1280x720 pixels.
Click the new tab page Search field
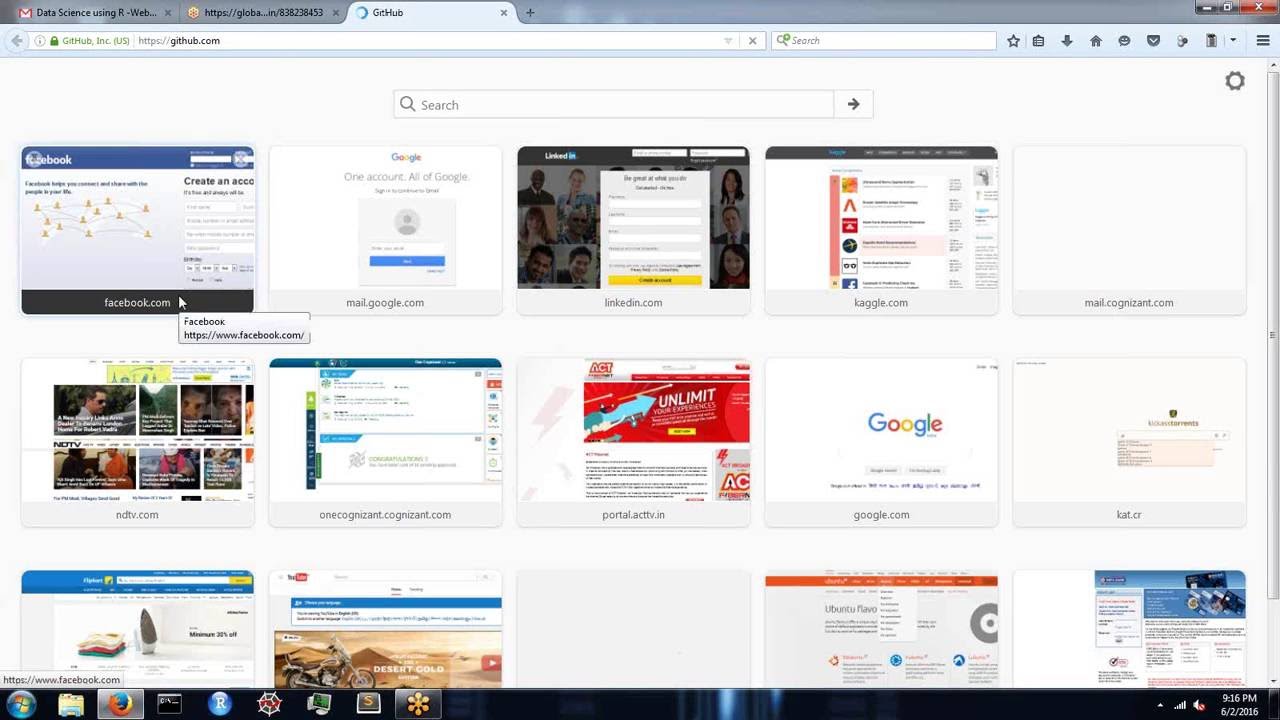coord(614,104)
